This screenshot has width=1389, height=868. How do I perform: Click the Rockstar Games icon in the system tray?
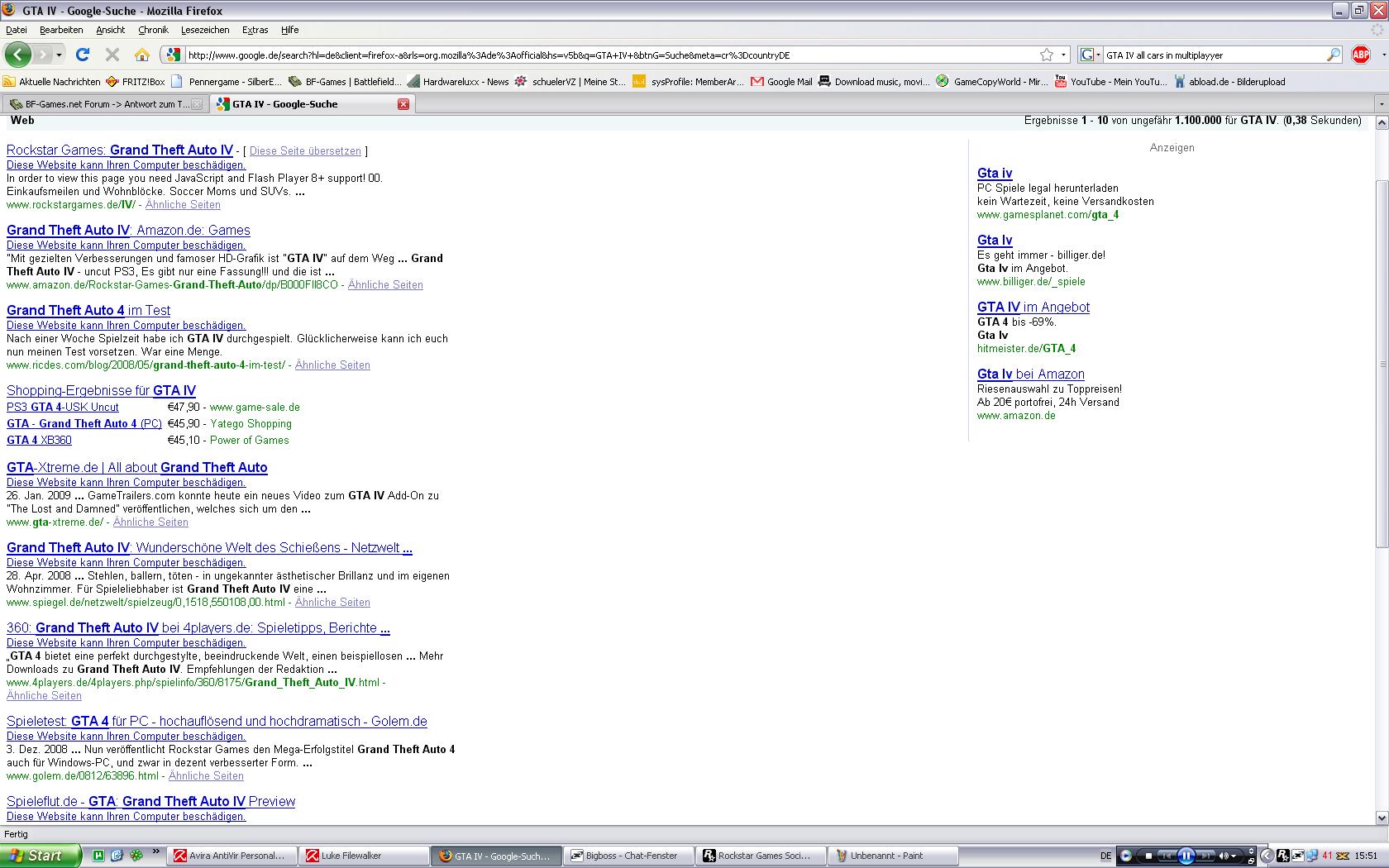[1282, 856]
